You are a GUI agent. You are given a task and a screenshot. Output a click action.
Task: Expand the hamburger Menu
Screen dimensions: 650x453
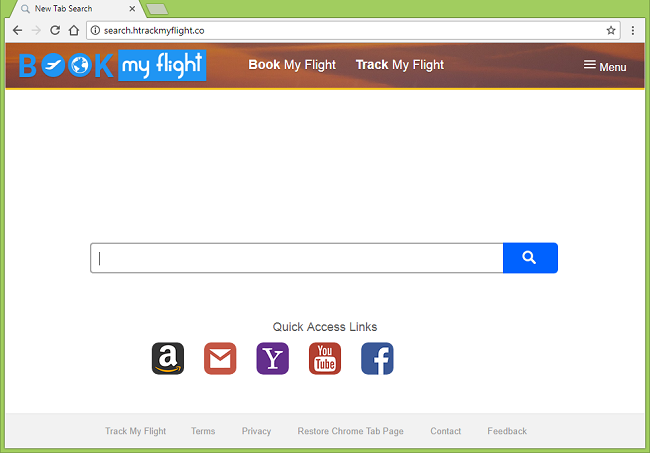(x=605, y=66)
